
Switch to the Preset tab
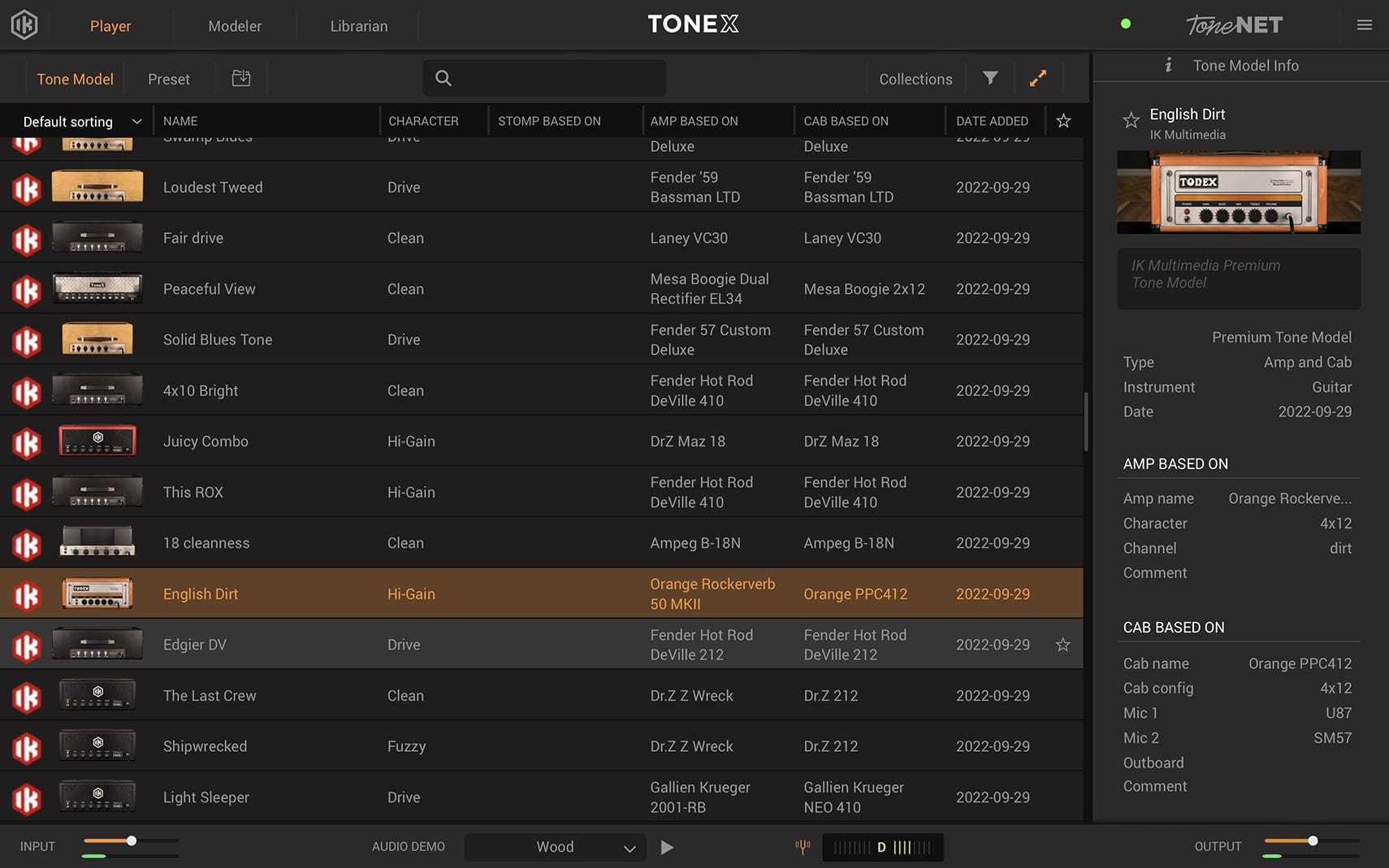(x=168, y=78)
